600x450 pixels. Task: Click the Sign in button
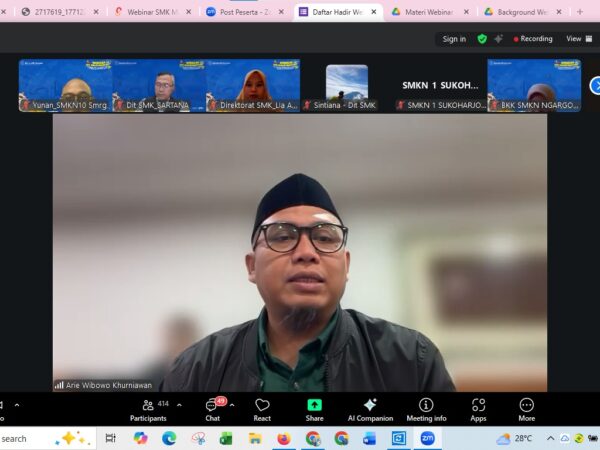454,39
